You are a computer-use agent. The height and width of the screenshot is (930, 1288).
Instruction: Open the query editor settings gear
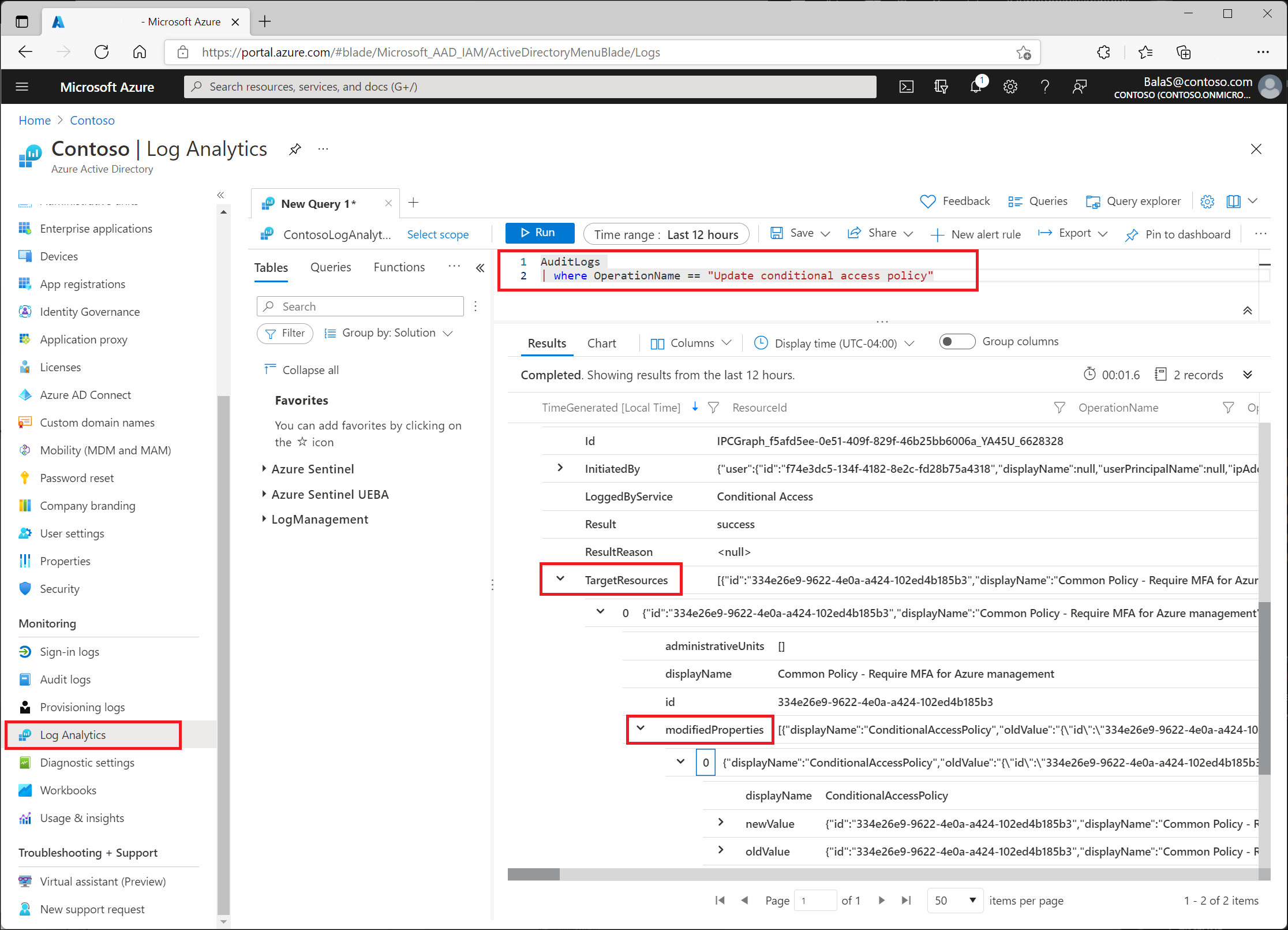[x=1207, y=201]
